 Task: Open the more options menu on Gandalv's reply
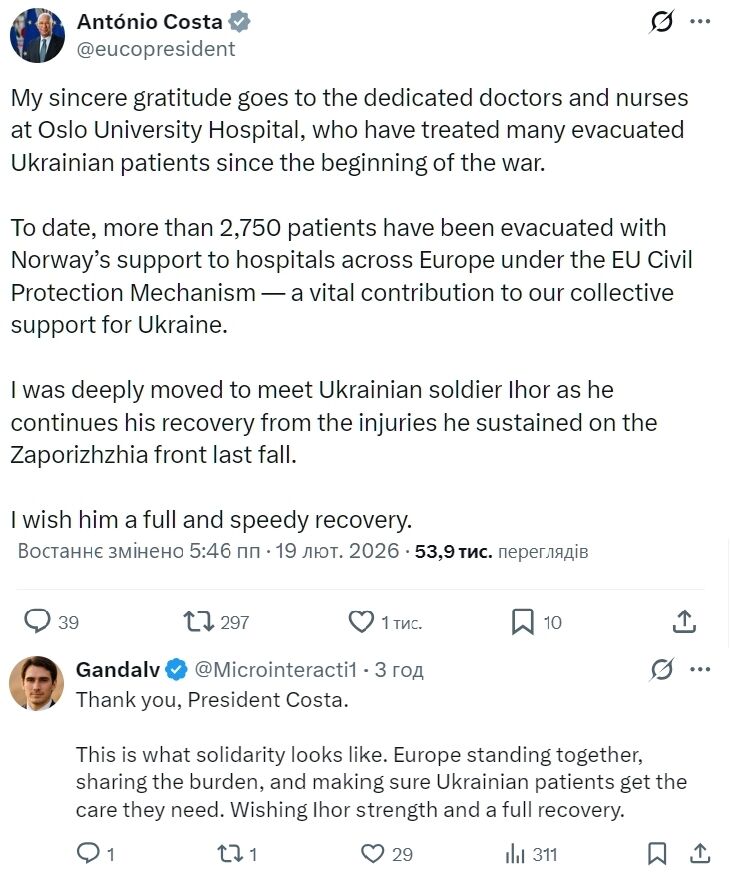701,669
